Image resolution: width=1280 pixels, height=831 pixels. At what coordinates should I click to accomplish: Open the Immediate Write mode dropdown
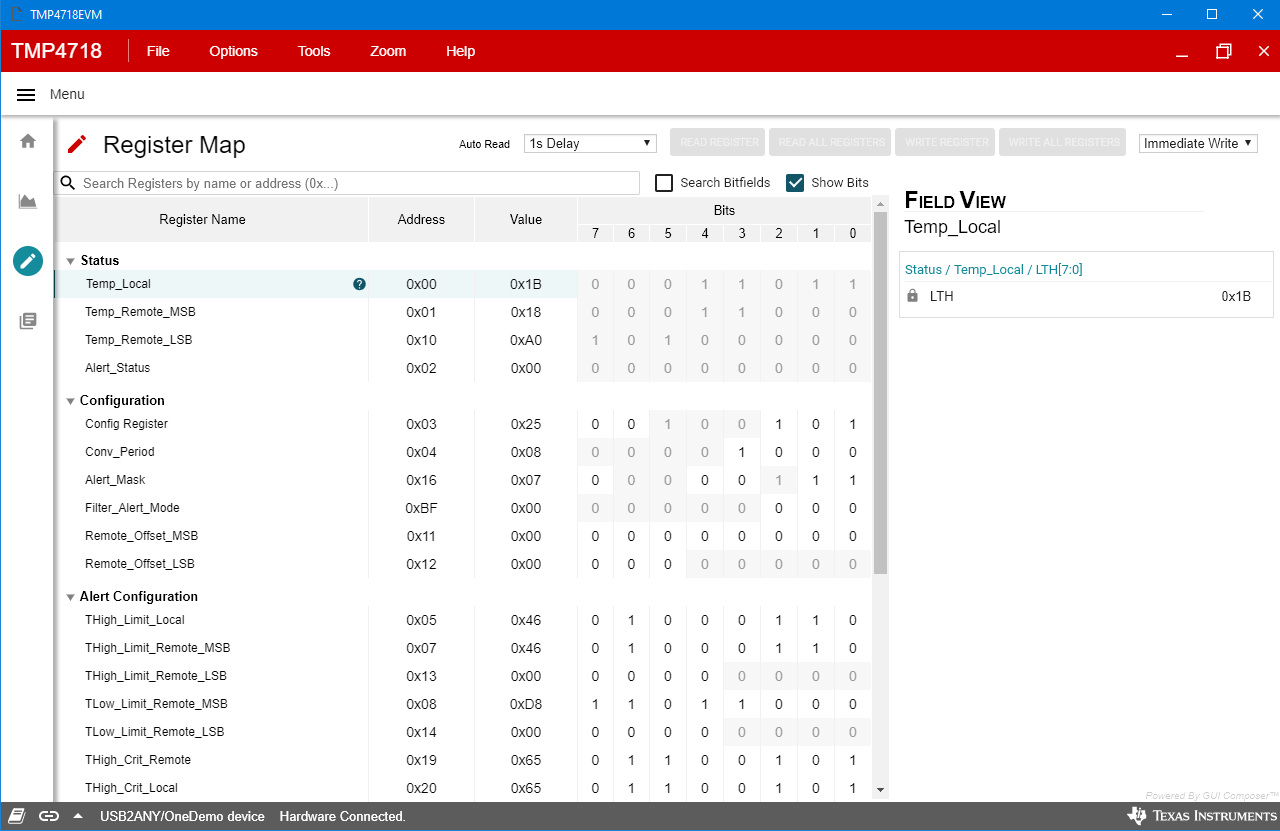point(1197,143)
